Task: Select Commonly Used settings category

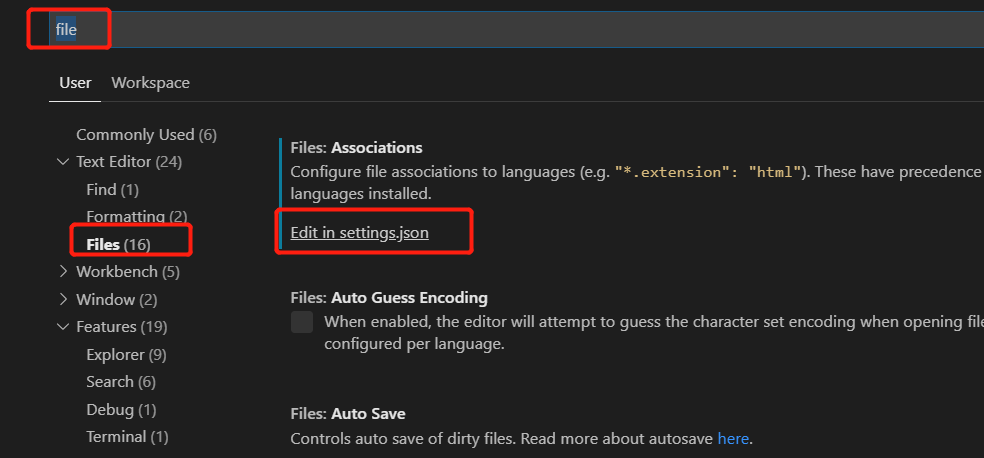Action: tap(146, 135)
